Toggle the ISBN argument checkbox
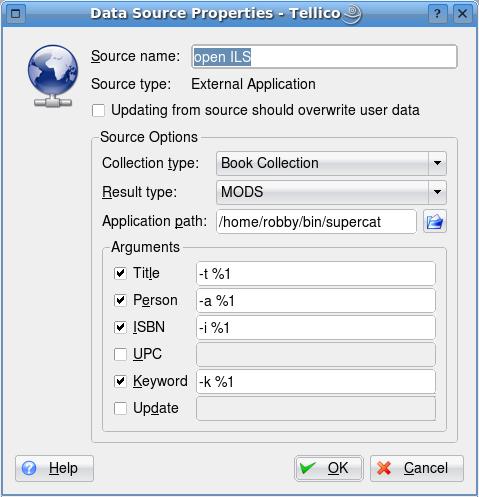Viewport: 479px width, 497px height. tap(120, 327)
